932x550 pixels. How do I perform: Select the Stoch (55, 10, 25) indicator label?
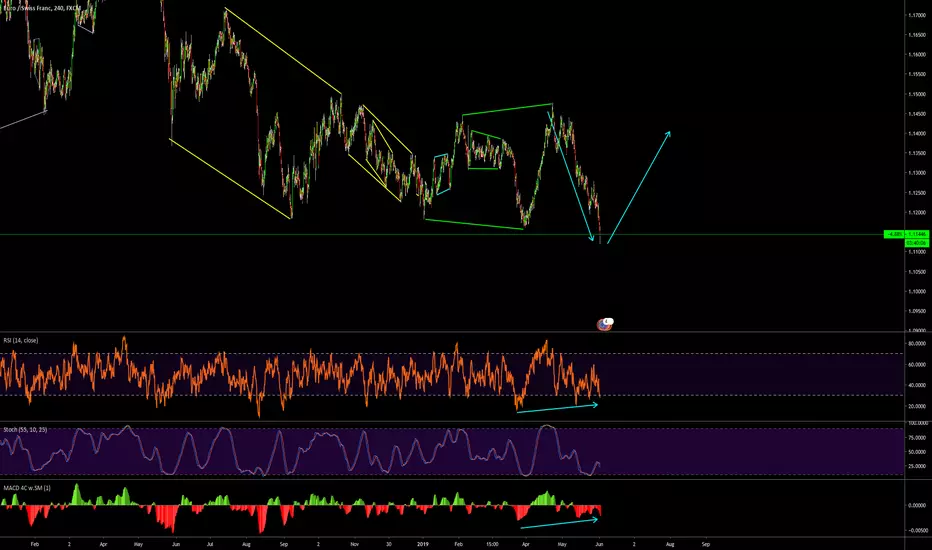(x=25, y=429)
